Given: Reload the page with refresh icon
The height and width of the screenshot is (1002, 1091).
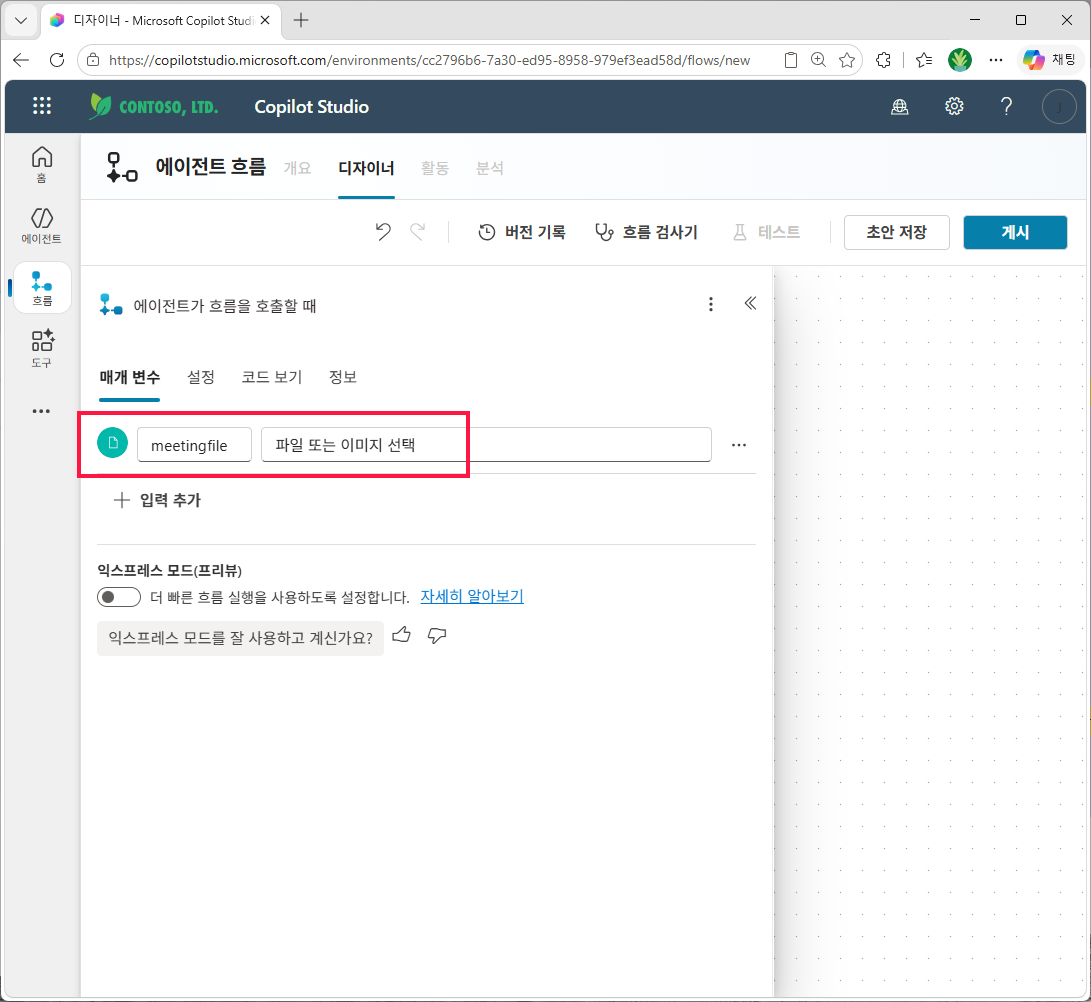Looking at the screenshot, I should [x=57, y=60].
